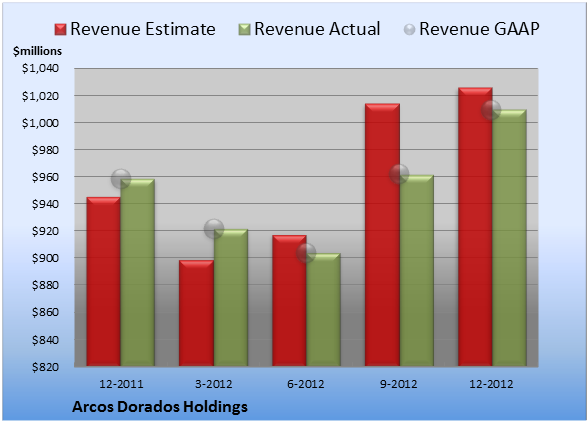Select the red estimate bar for 9-2012

(382, 235)
